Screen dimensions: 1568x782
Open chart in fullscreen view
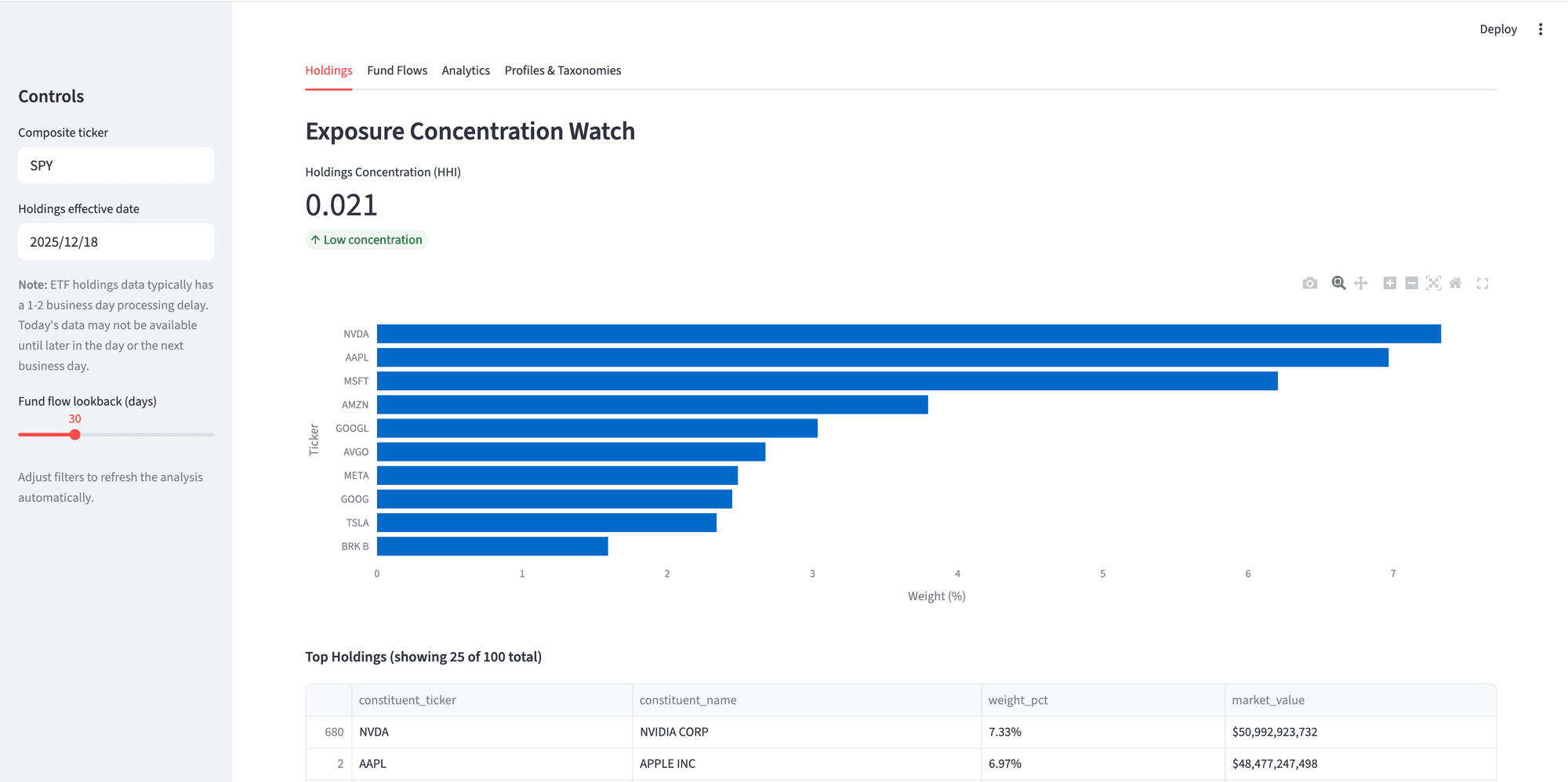pyautogui.click(x=1483, y=284)
